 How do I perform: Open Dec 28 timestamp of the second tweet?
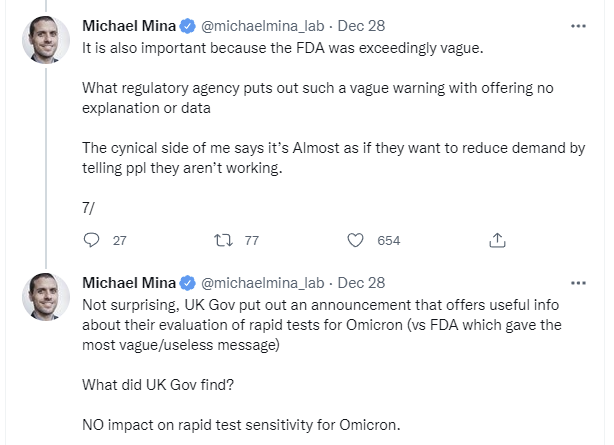tap(361, 283)
